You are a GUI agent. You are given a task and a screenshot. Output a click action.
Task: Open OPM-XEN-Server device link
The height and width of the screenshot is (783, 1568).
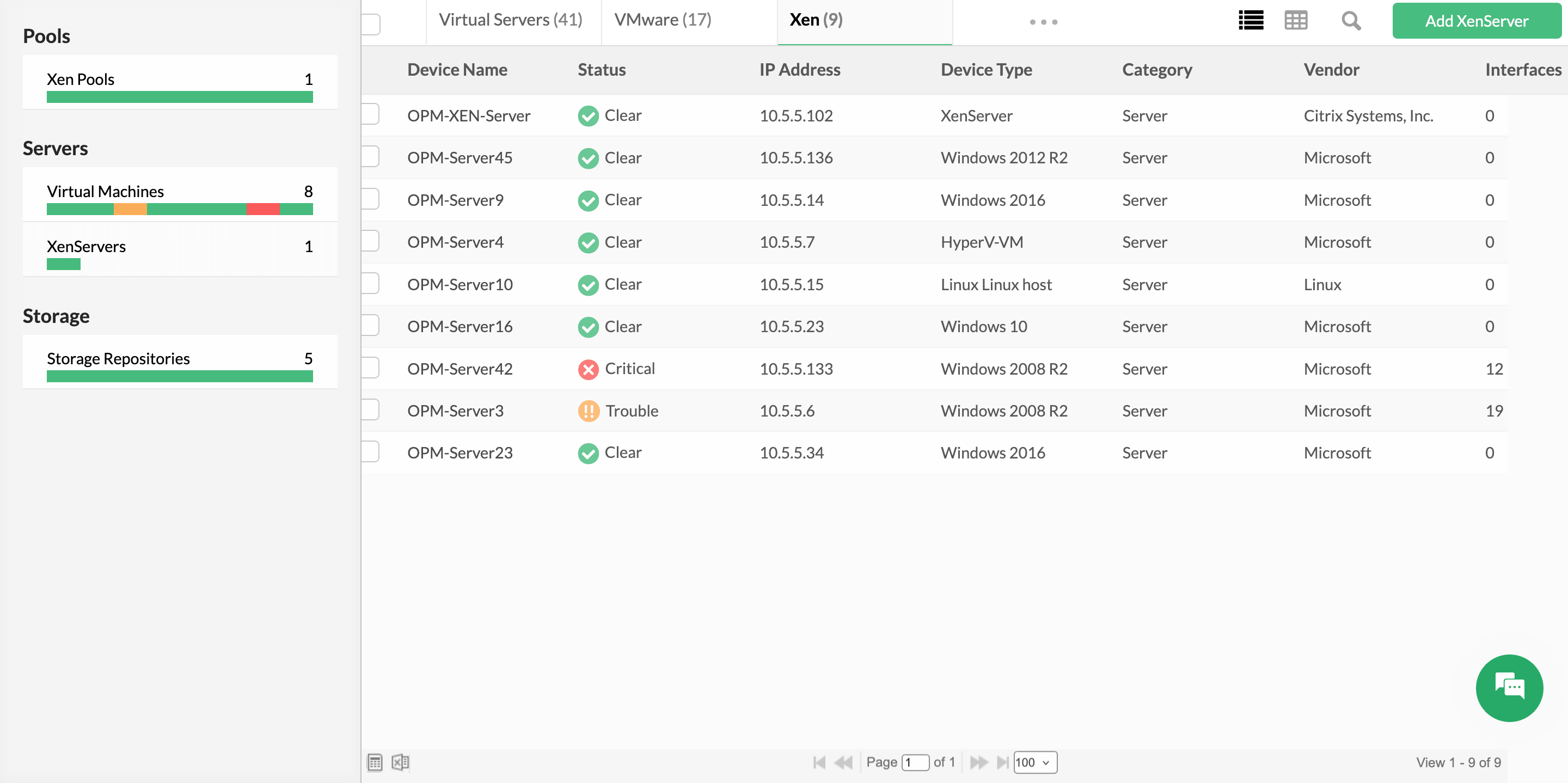[469, 115]
